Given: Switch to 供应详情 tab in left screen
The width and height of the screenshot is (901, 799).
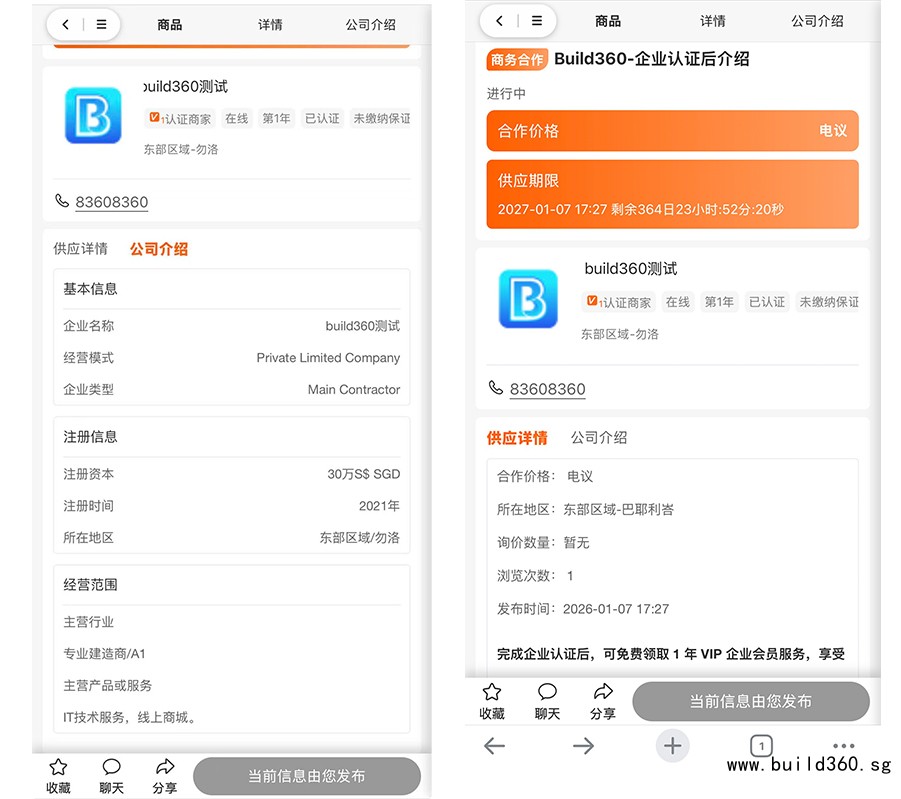Looking at the screenshot, I should [x=81, y=249].
